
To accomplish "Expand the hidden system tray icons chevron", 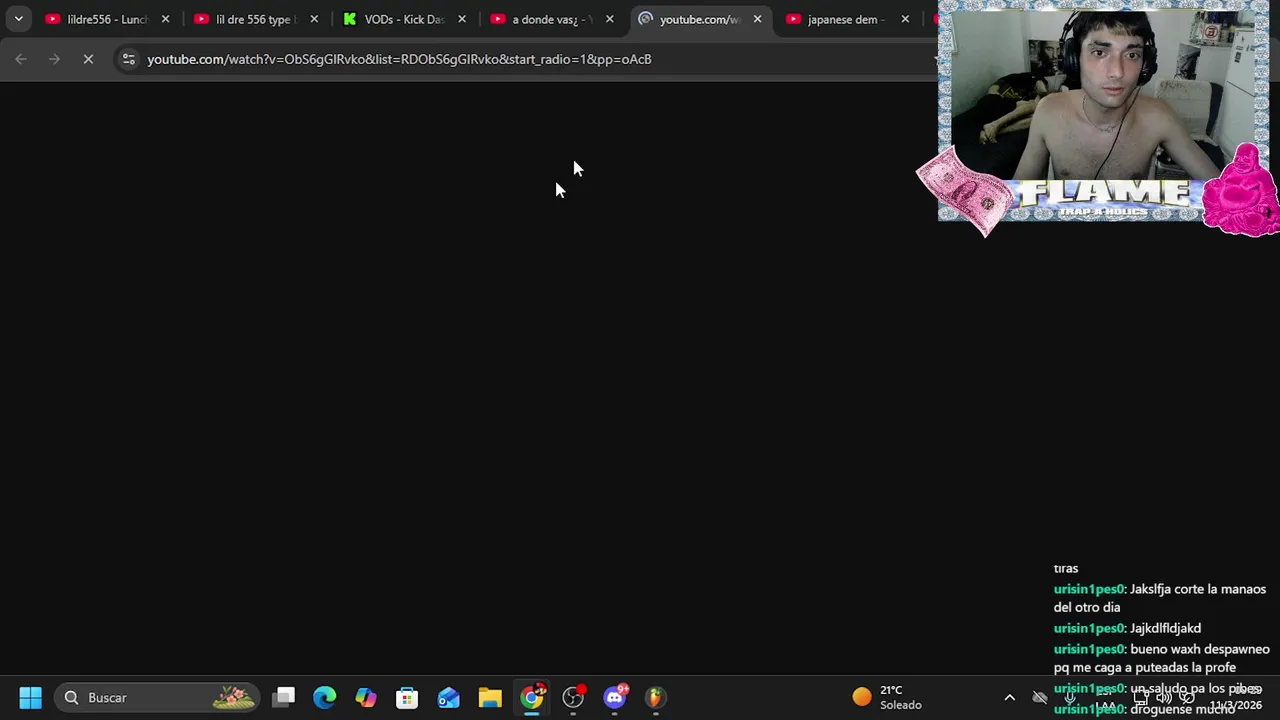I will [x=1009, y=697].
